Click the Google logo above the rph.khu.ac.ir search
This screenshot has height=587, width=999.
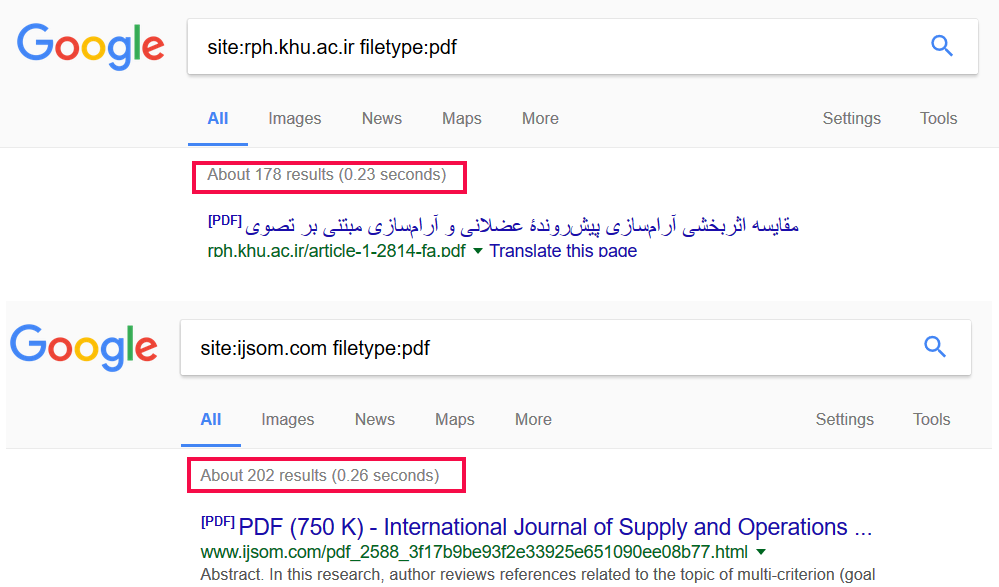90,47
